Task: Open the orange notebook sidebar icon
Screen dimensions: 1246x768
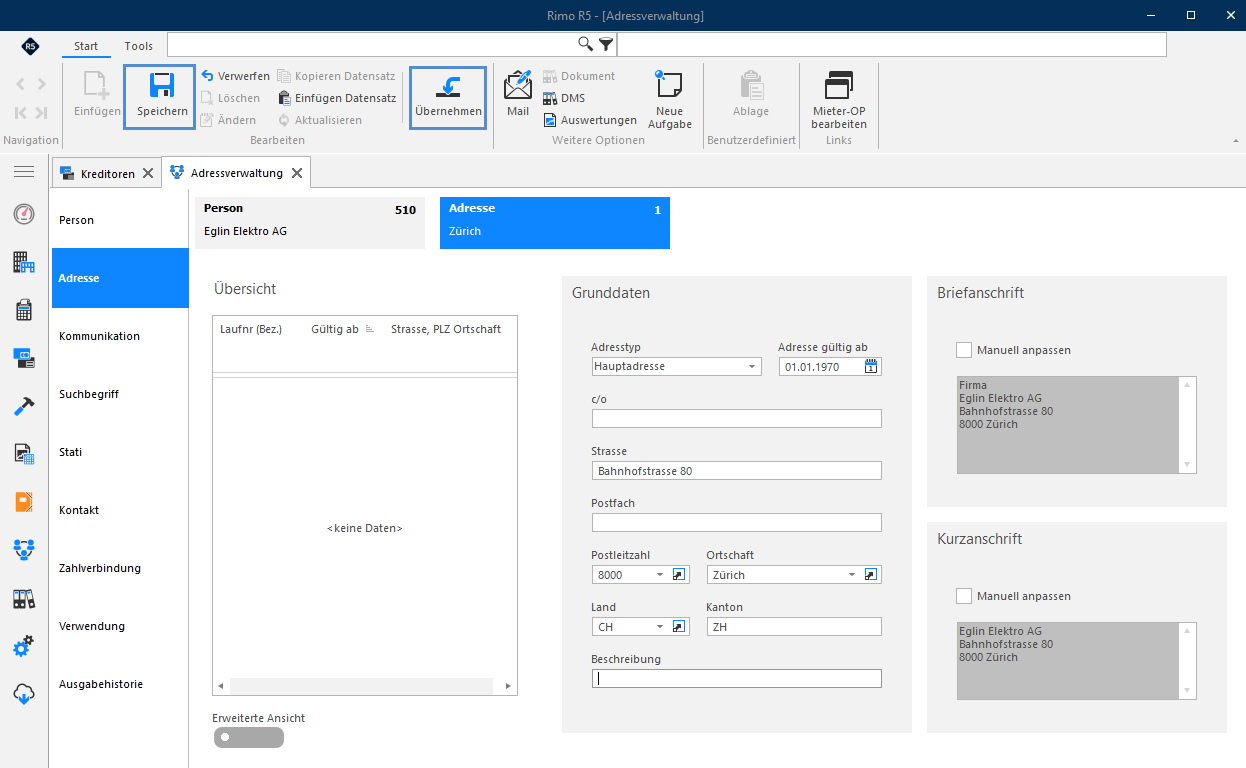Action: coord(24,501)
